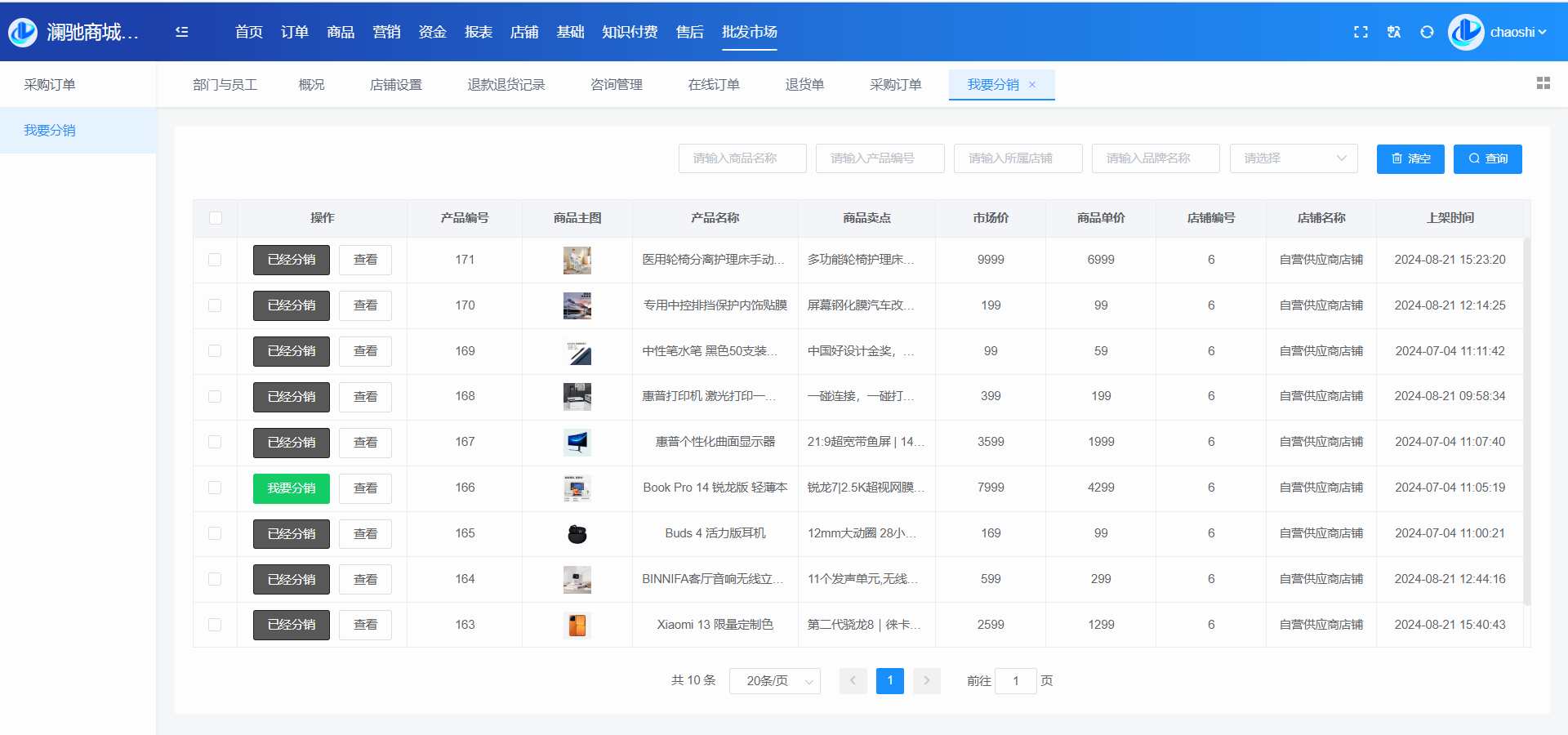Select checkbox for product 166 row
The width and height of the screenshot is (1568, 735).
(215, 488)
